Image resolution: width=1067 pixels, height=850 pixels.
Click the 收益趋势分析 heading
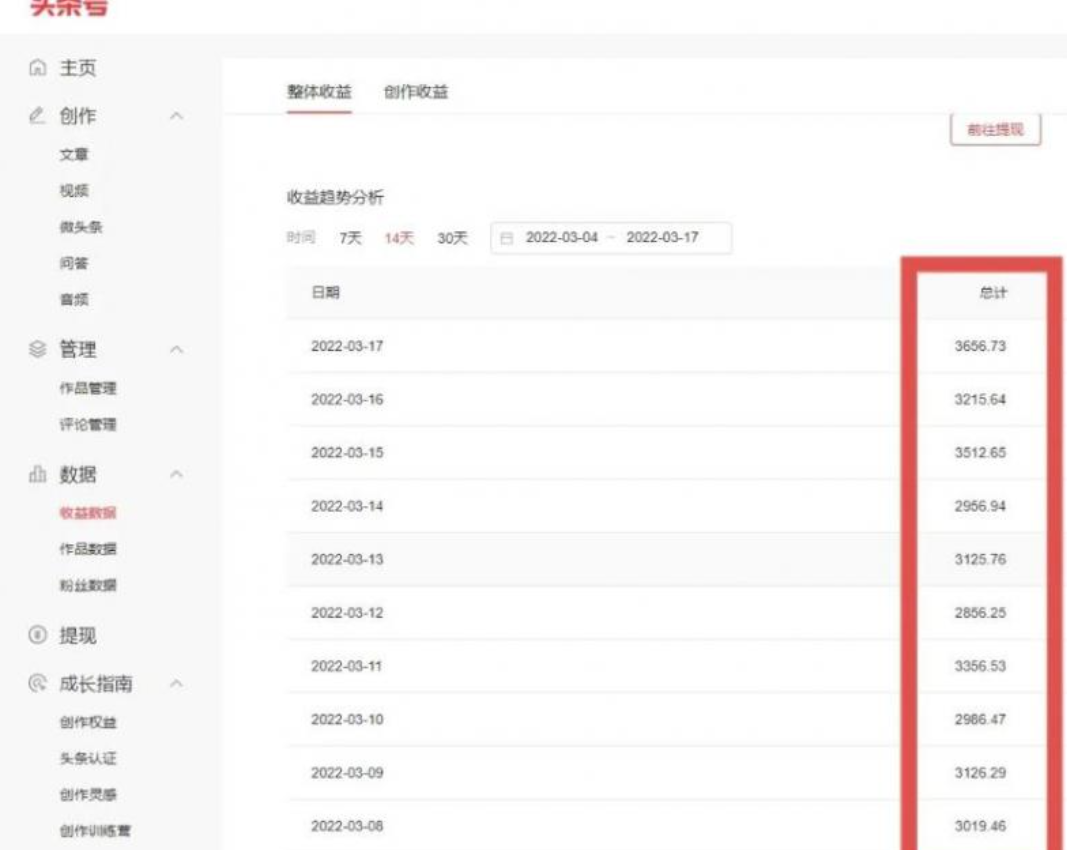(x=335, y=197)
